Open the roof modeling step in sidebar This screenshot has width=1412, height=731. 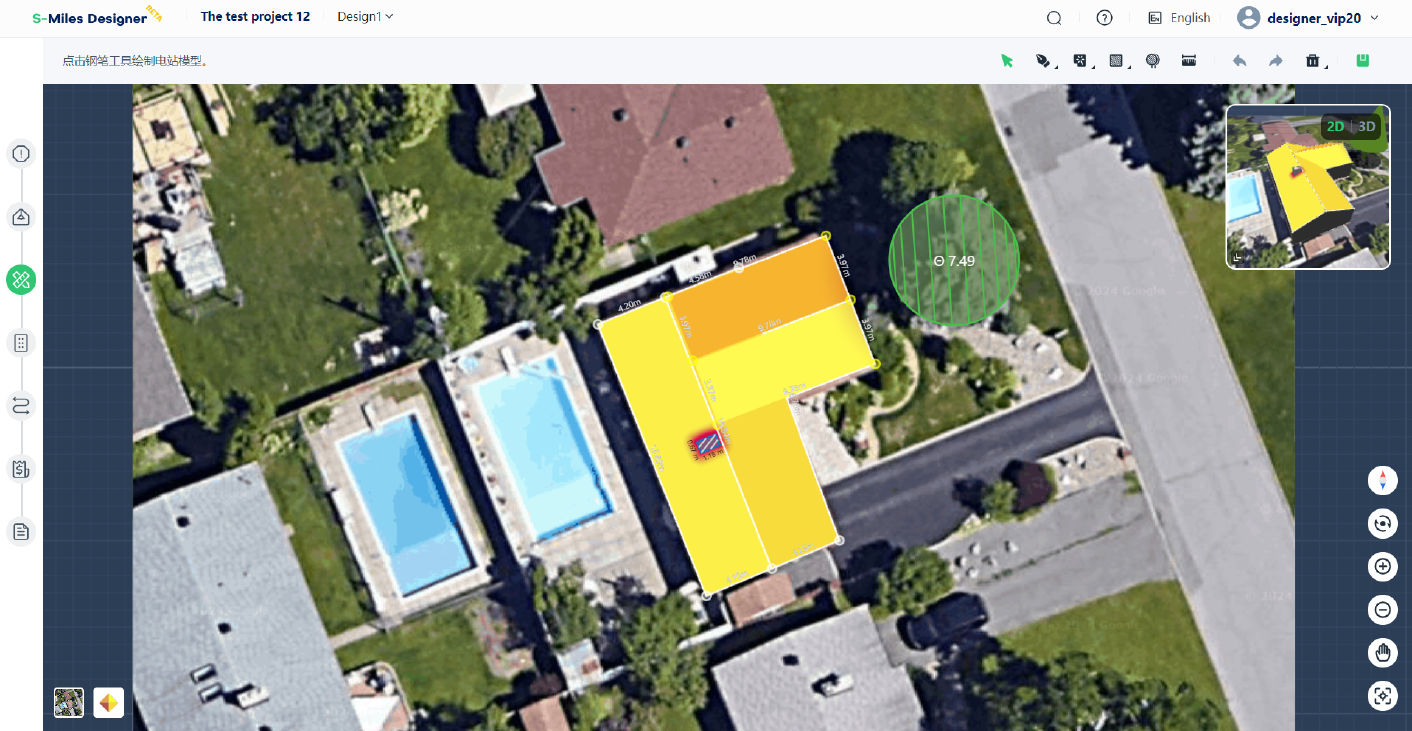[x=21, y=217]
